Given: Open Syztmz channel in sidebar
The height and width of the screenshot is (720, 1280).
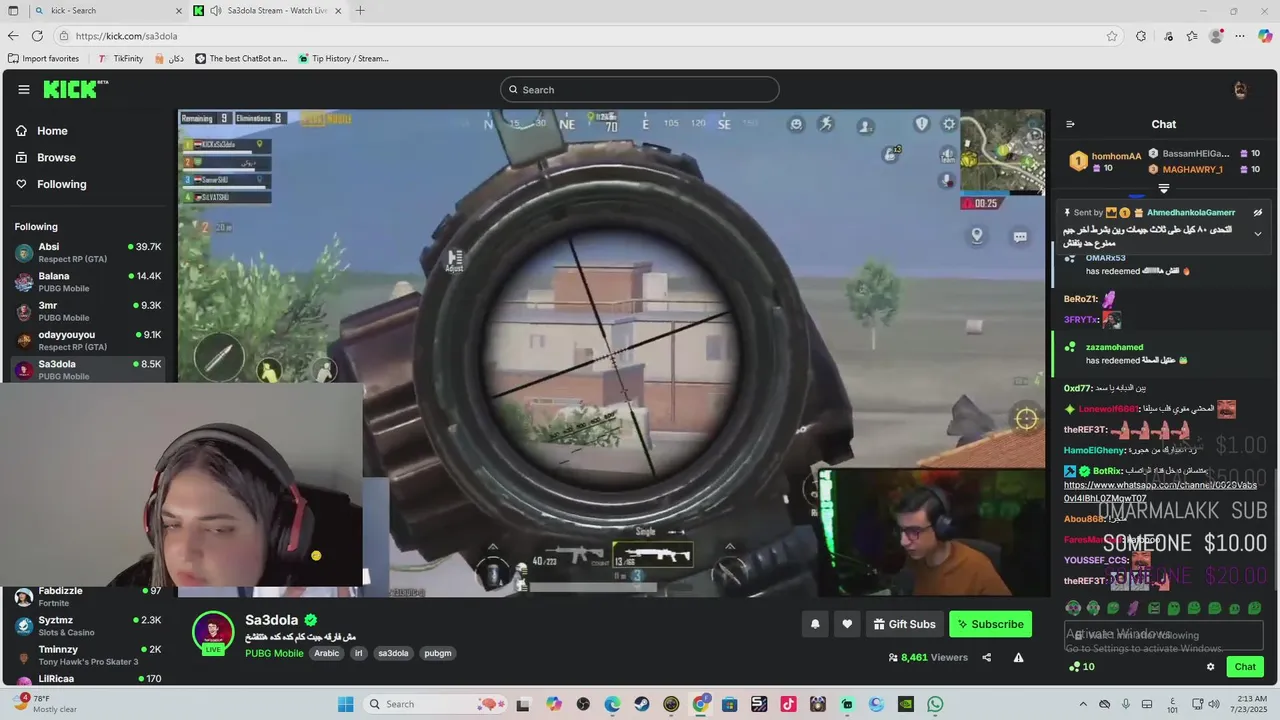Looking at the screenshot, I should [88, 625].
